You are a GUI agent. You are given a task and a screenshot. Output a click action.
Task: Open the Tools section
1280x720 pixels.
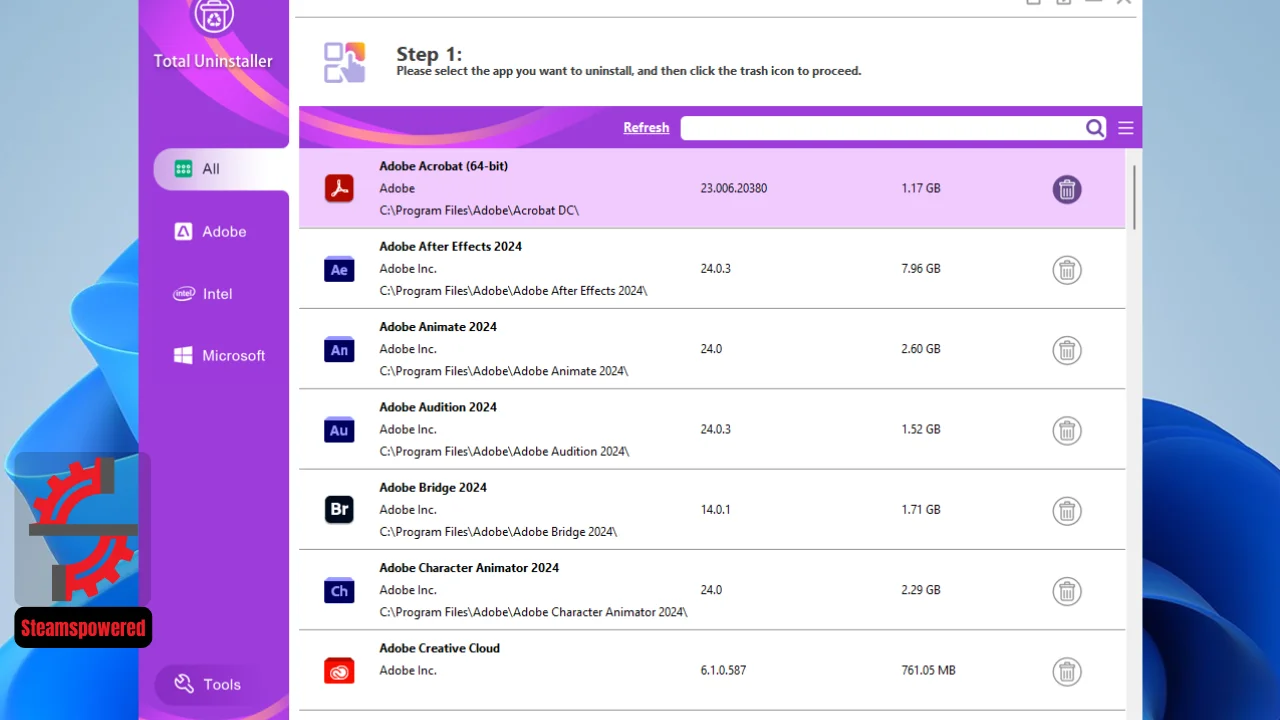[x=207, y=684]
